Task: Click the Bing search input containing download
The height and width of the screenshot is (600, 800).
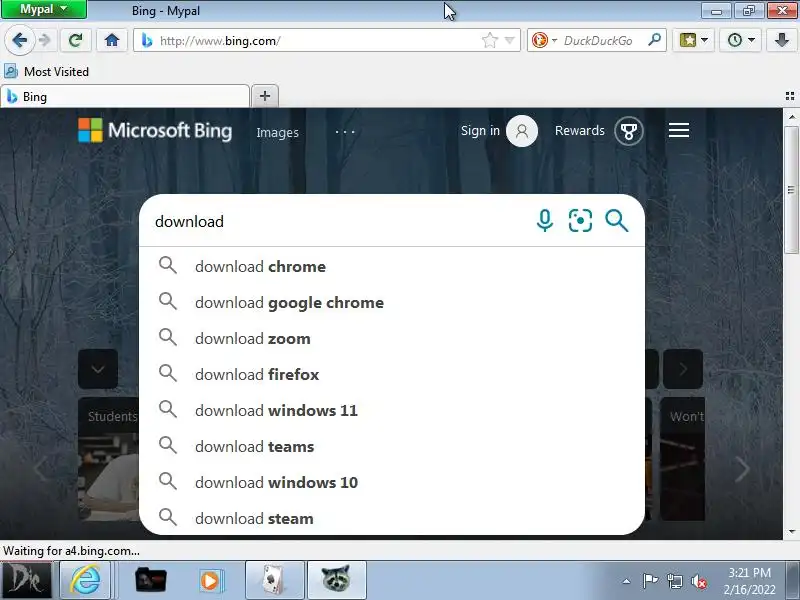Action: [x=337, y=221]
